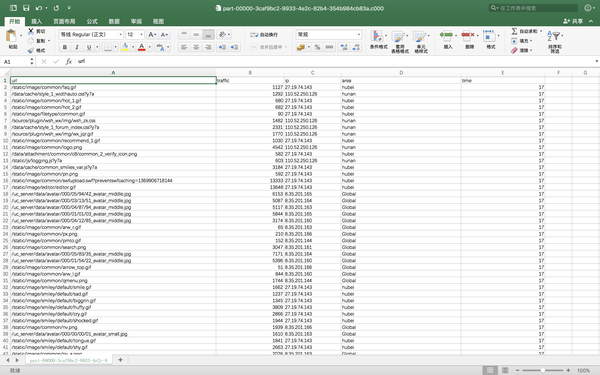This screenshot has height=375, width=600.
Task: Click the zoom out minus button
Action: pos(517,370)
